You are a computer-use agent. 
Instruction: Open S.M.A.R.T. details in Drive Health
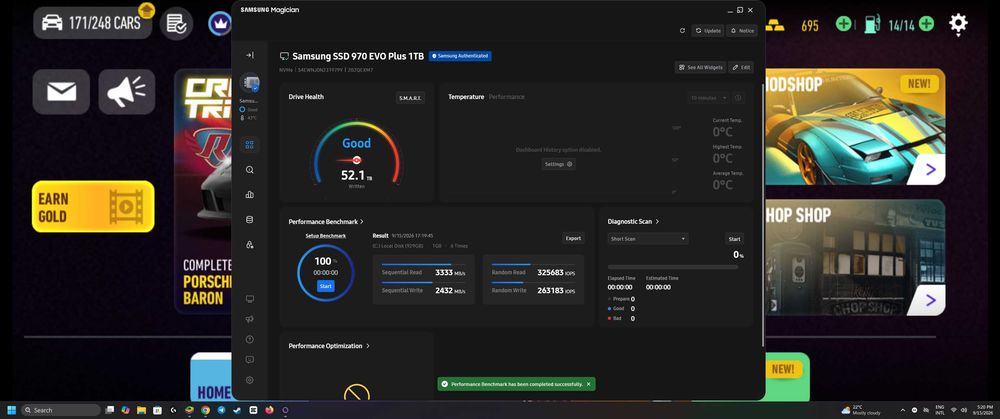410,98
